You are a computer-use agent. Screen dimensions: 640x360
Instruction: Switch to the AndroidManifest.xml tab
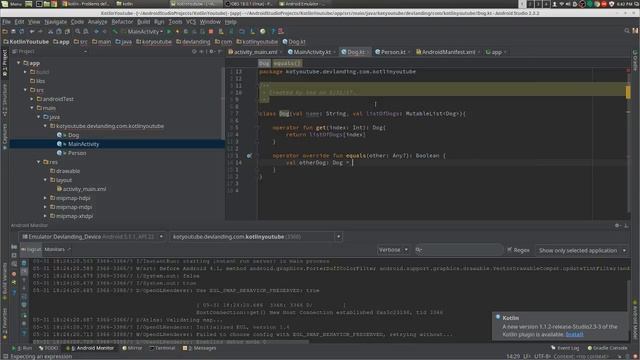(448, 52)
